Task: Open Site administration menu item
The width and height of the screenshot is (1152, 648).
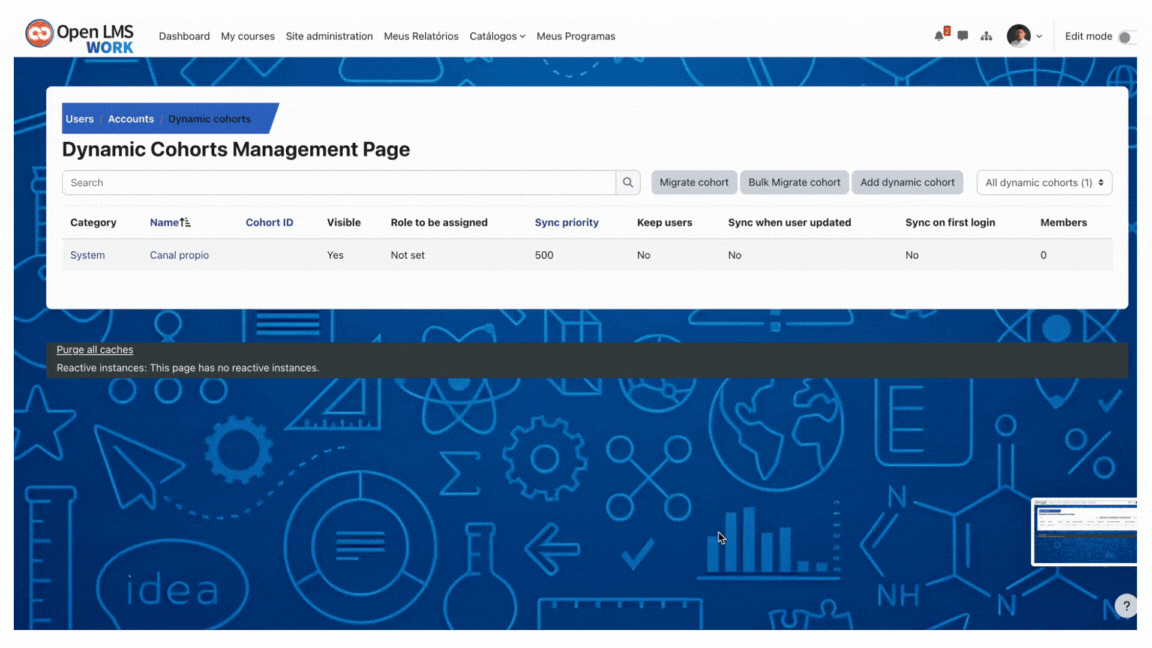Action: pos(329,36)
